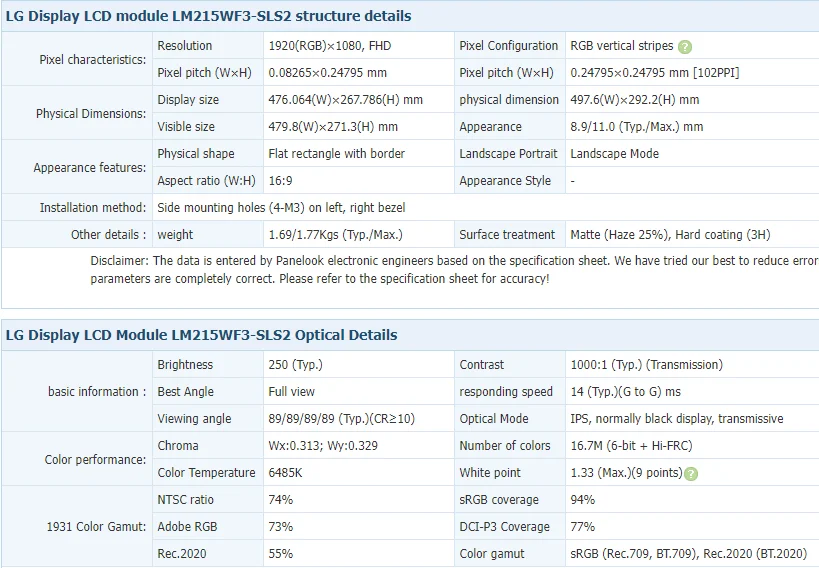Click visible size 479.8(W)×271.3(H) mm

pyautogui.click(x=333, y=127)
